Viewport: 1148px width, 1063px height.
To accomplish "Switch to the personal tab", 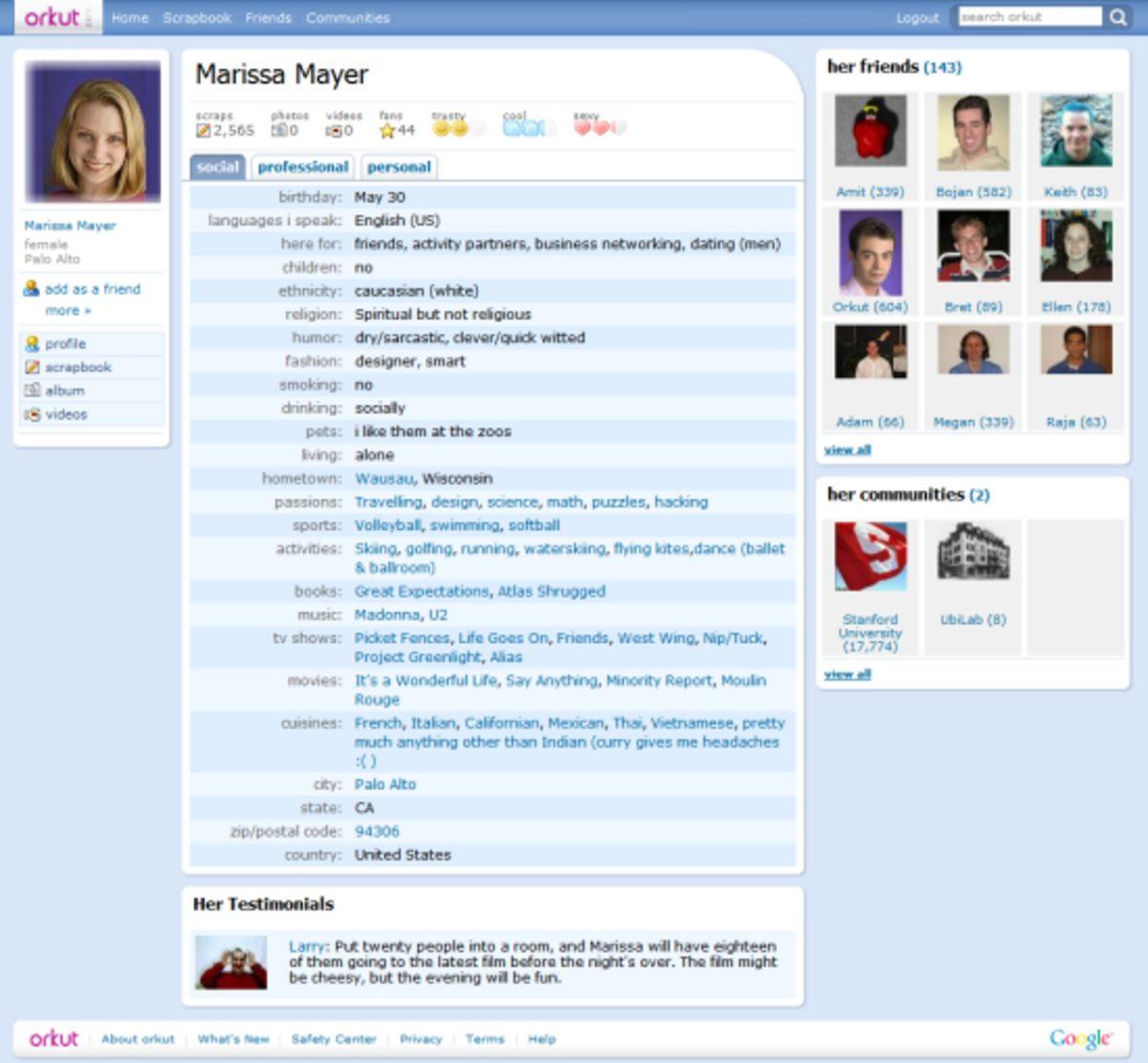I will coord(399,166).
